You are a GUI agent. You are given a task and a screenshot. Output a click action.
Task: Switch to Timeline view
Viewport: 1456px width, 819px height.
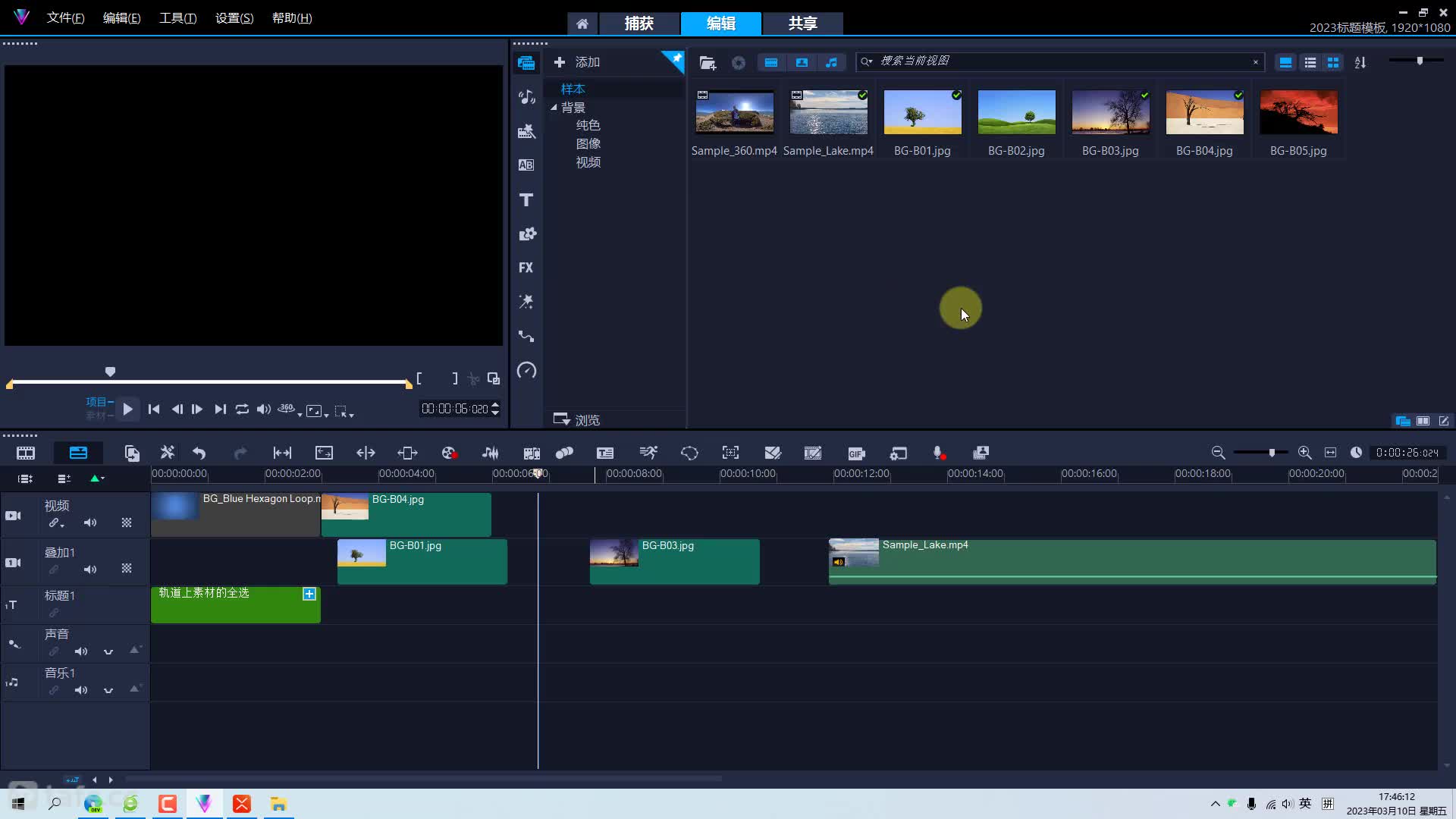pos(78,453)
